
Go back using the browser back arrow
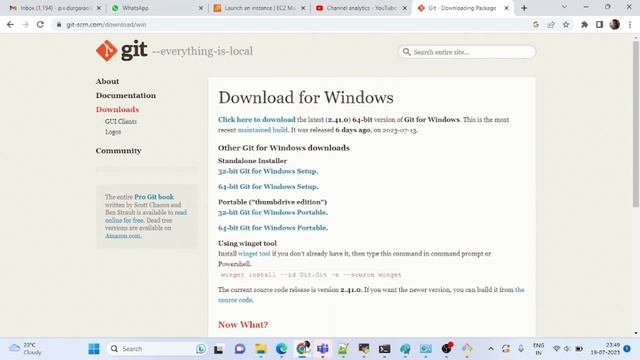point(10,24)
